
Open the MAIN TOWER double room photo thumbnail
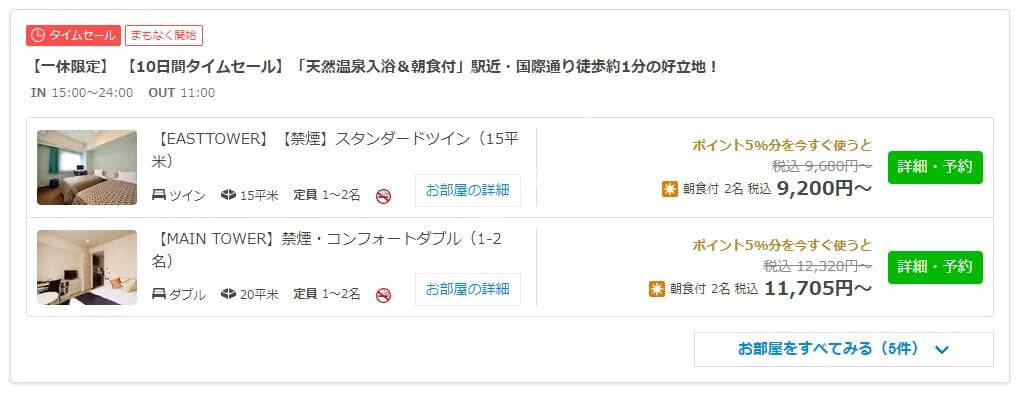pyautogui.click(x=87, y=267)
